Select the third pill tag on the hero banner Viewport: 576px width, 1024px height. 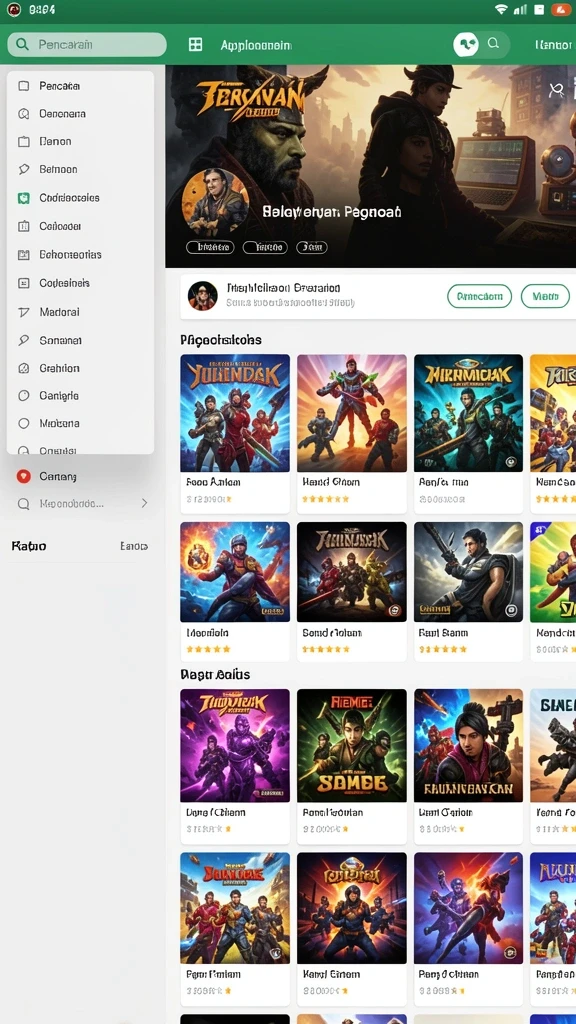click(x=312, y=247)
